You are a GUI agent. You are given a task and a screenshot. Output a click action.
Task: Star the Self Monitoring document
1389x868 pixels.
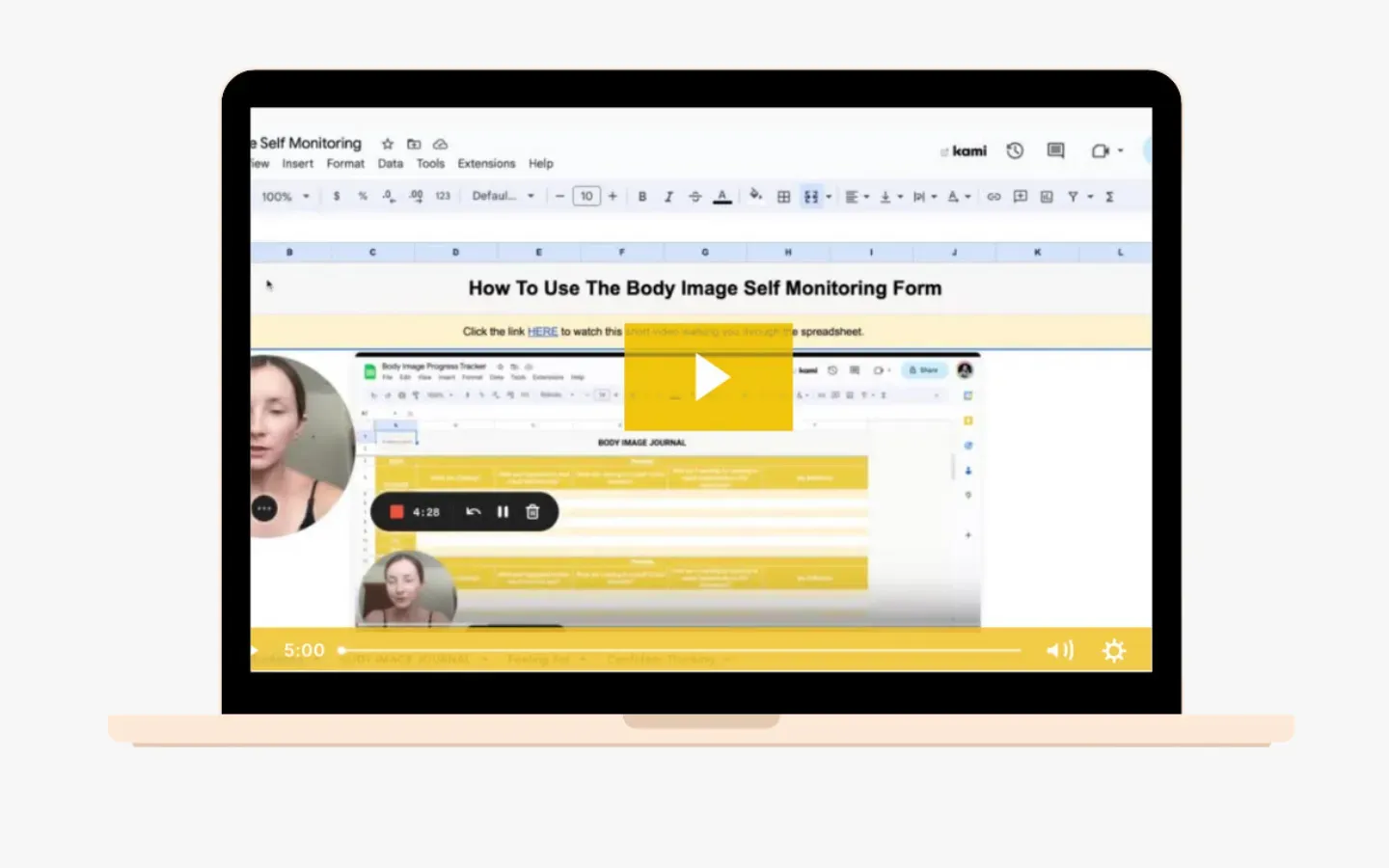(388, 144)
